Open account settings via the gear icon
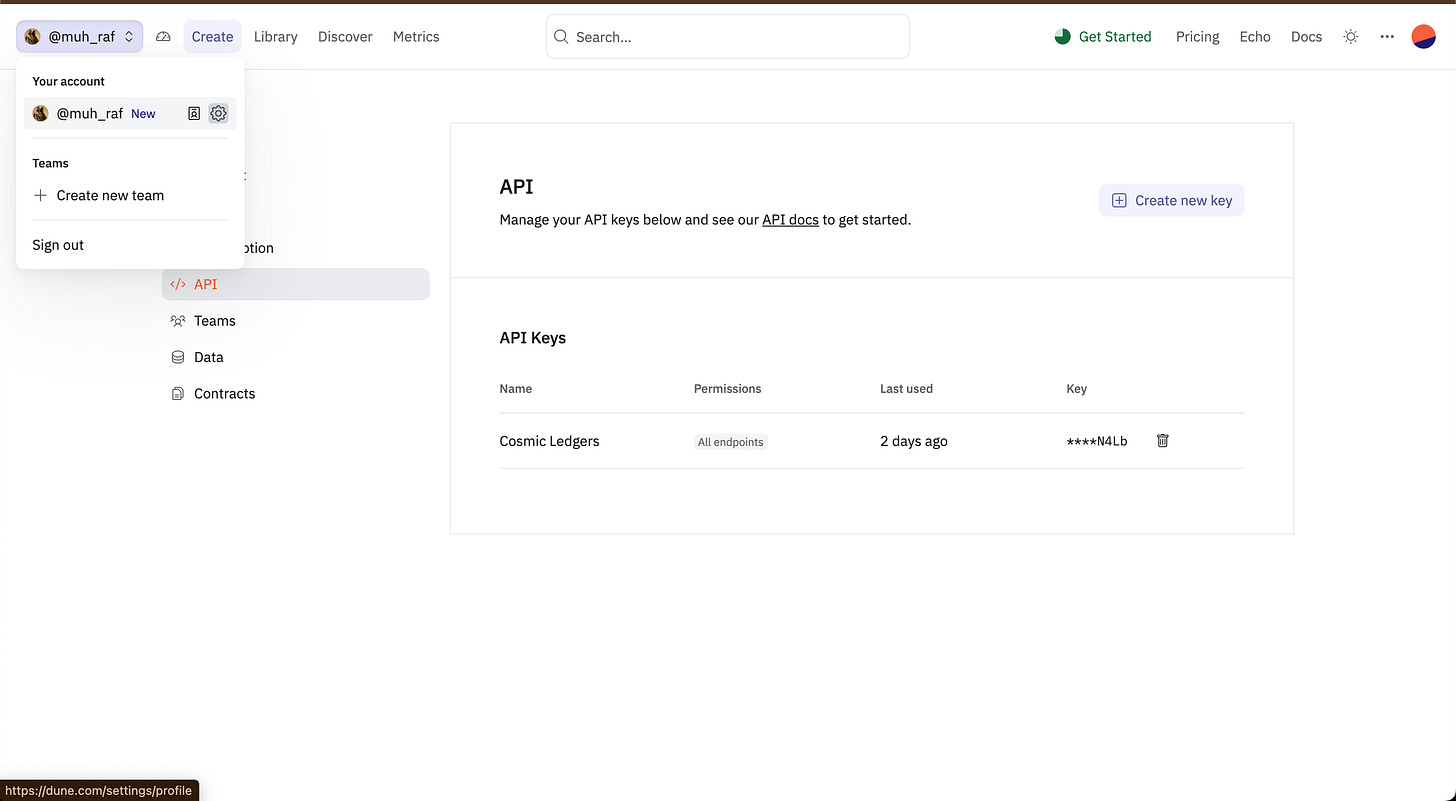This screenshot has height=801, width=1456. tap(218, 114)
